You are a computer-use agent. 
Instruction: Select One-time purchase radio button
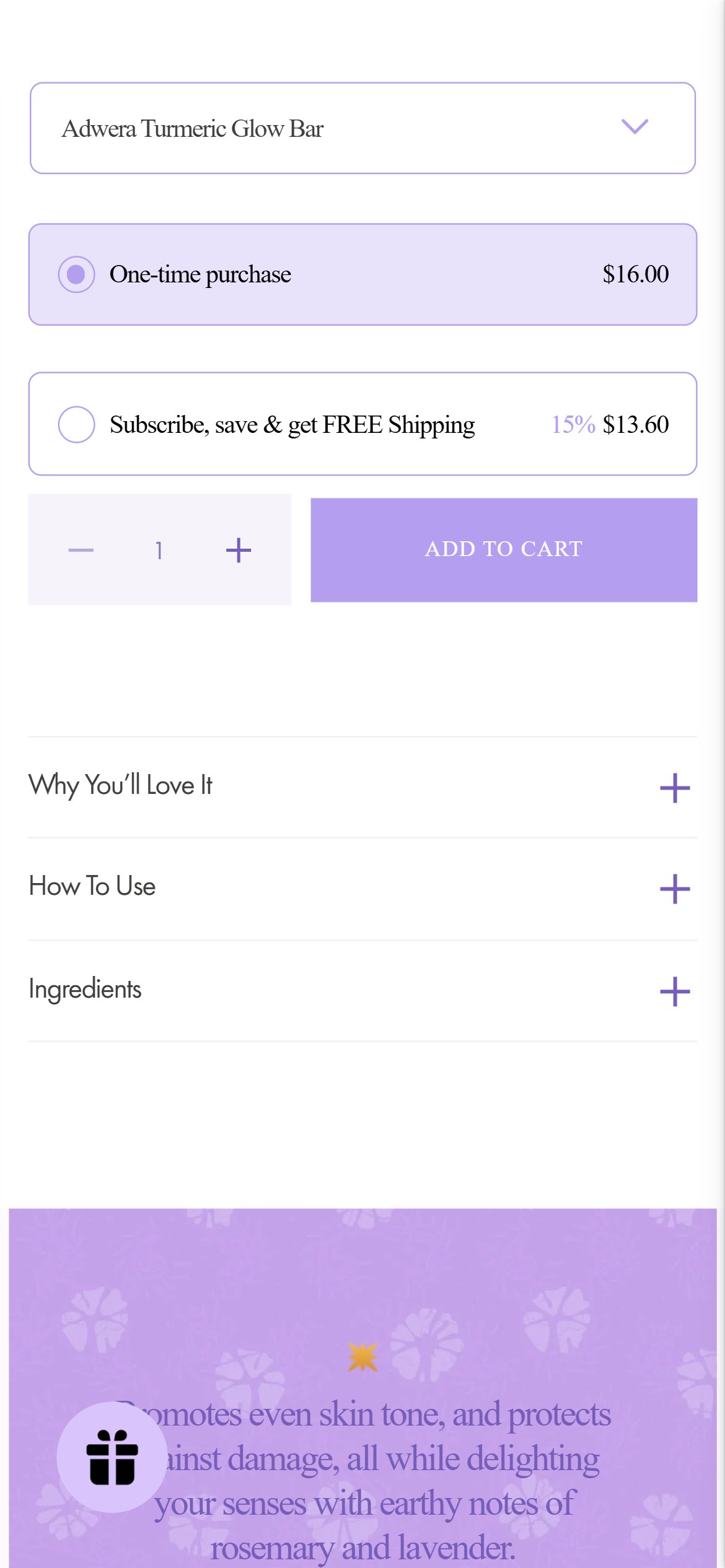pos(76,274)
